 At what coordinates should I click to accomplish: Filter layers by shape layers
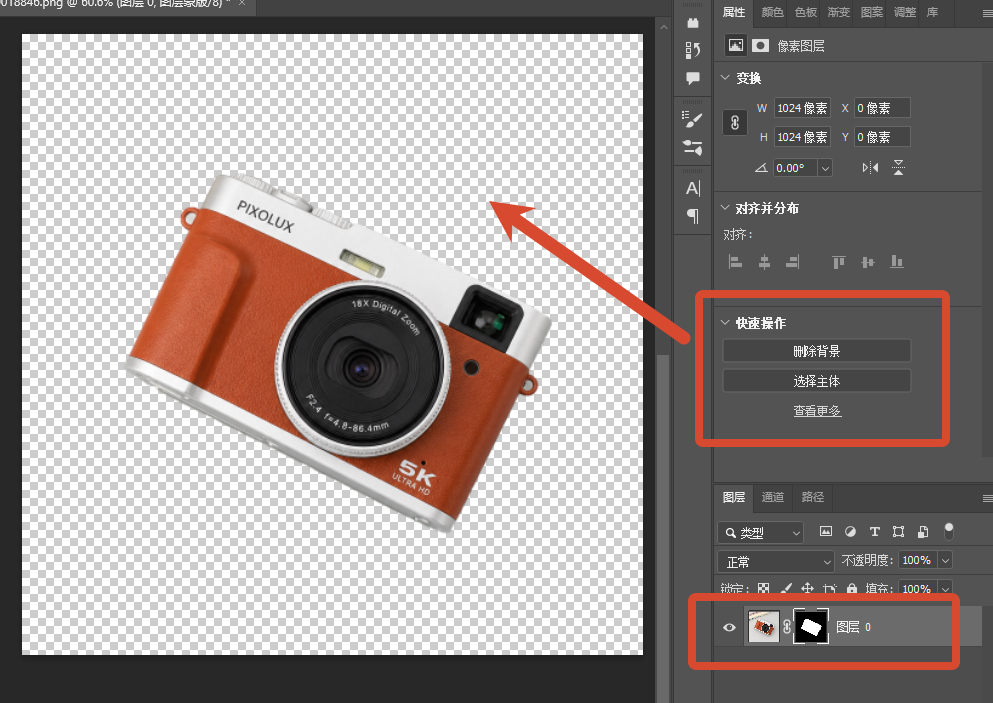tap(898, 531)
